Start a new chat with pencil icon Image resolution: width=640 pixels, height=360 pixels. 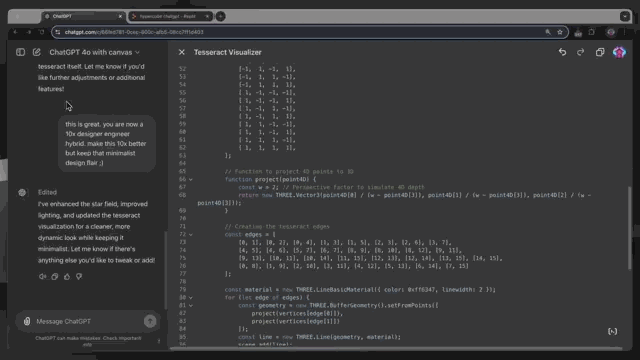[37, 52]
